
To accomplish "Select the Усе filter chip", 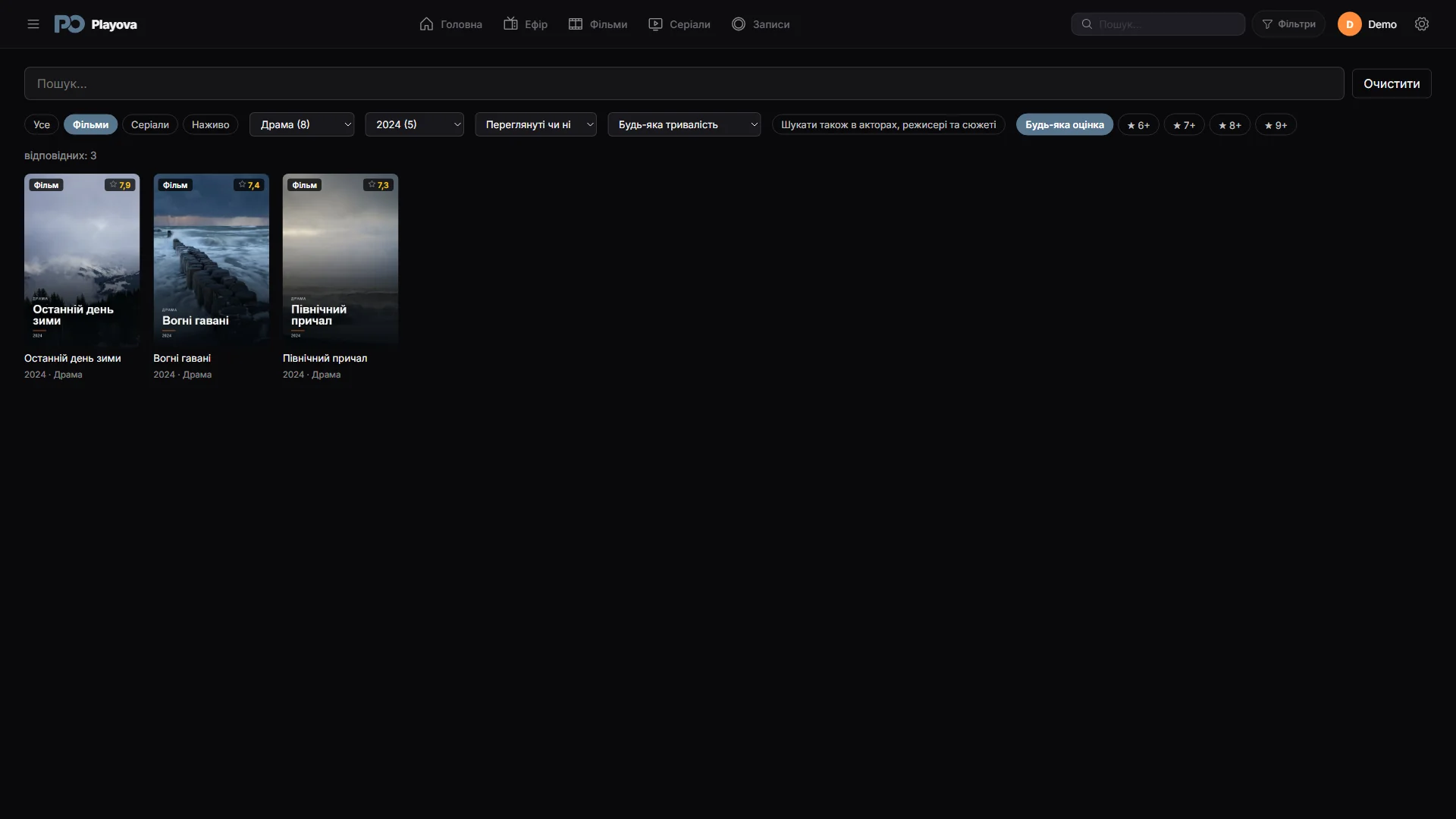I will [42, 124].
